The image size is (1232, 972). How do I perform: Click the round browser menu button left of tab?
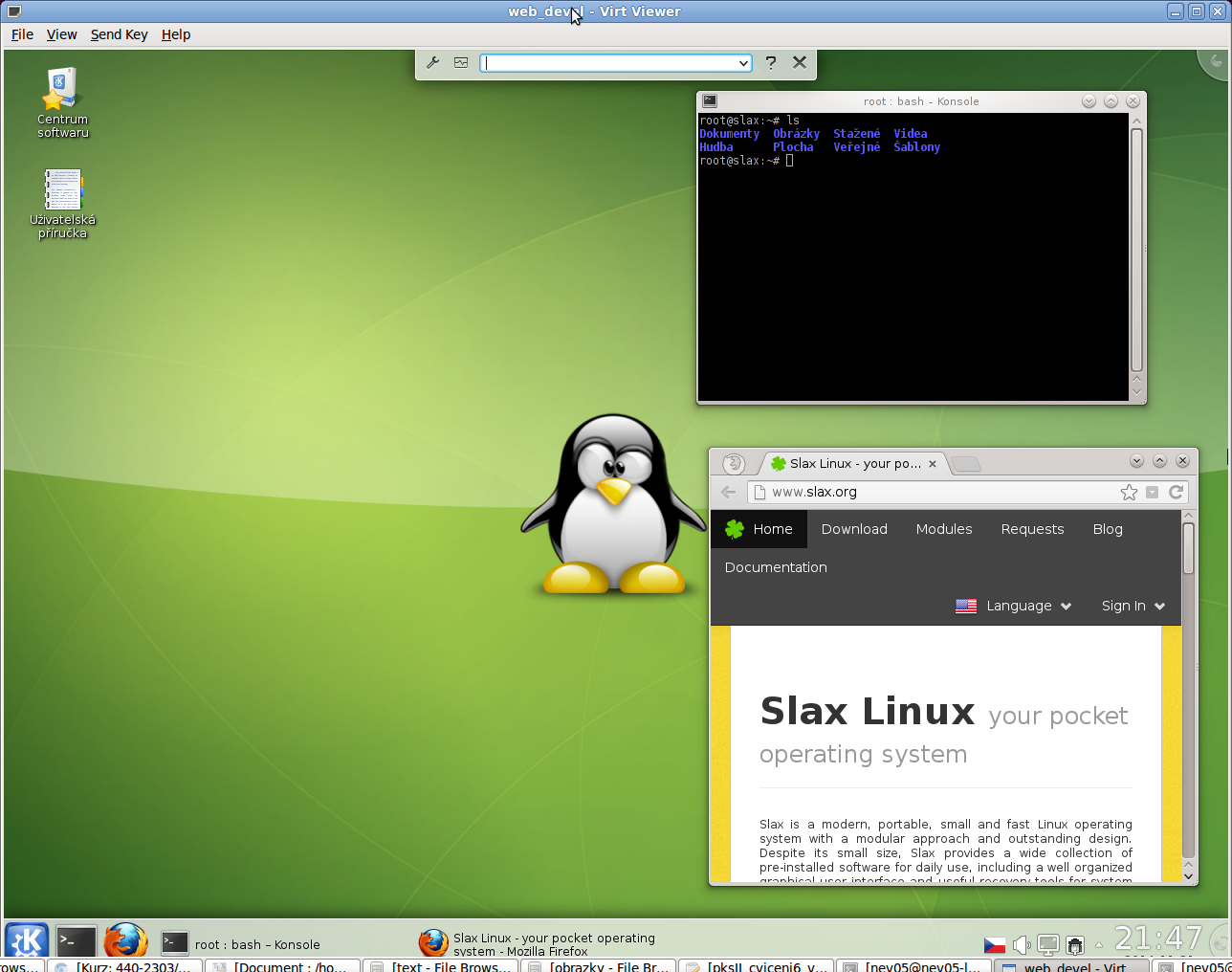[734, 464]
